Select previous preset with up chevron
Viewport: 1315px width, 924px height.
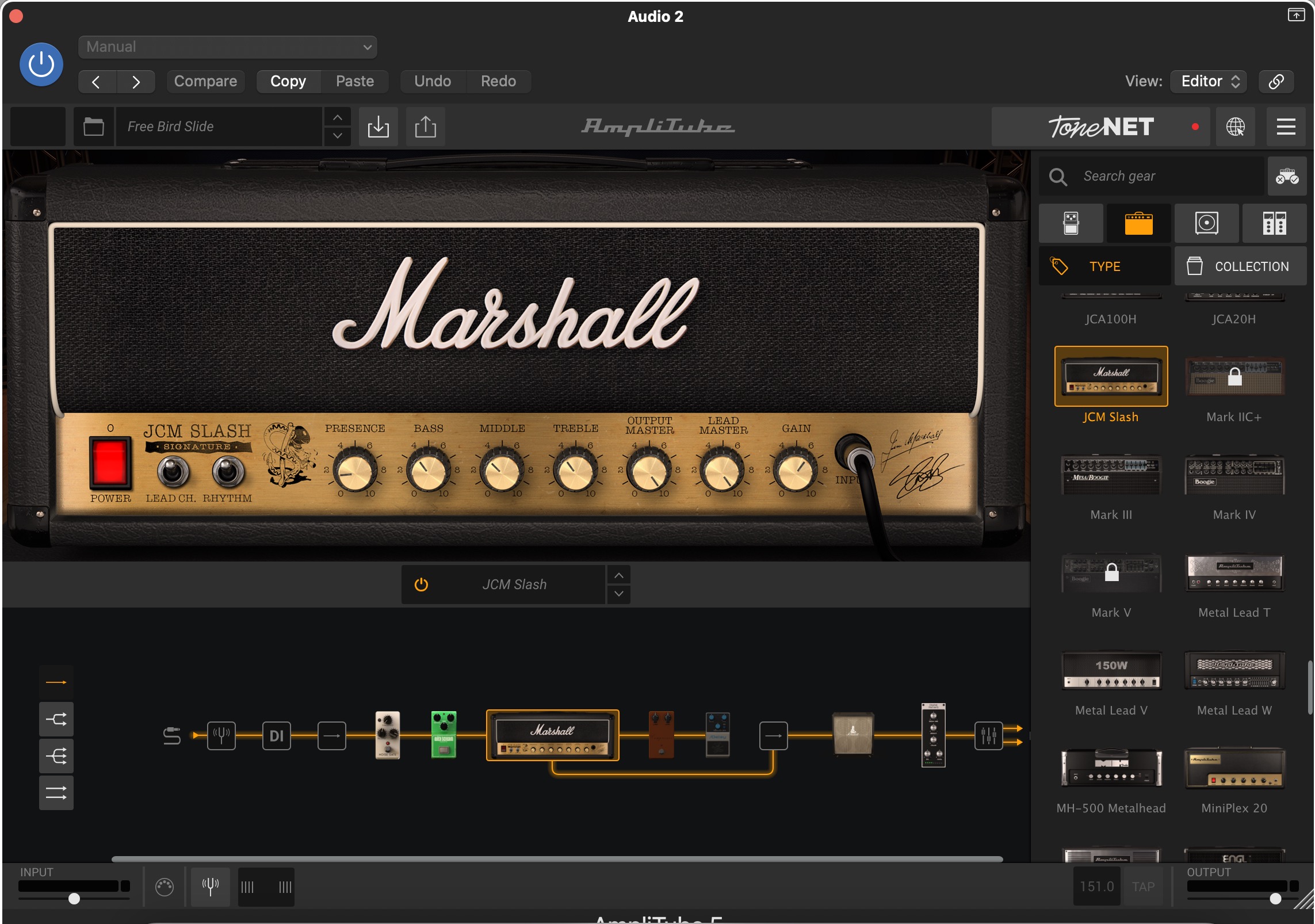(338, 117)
